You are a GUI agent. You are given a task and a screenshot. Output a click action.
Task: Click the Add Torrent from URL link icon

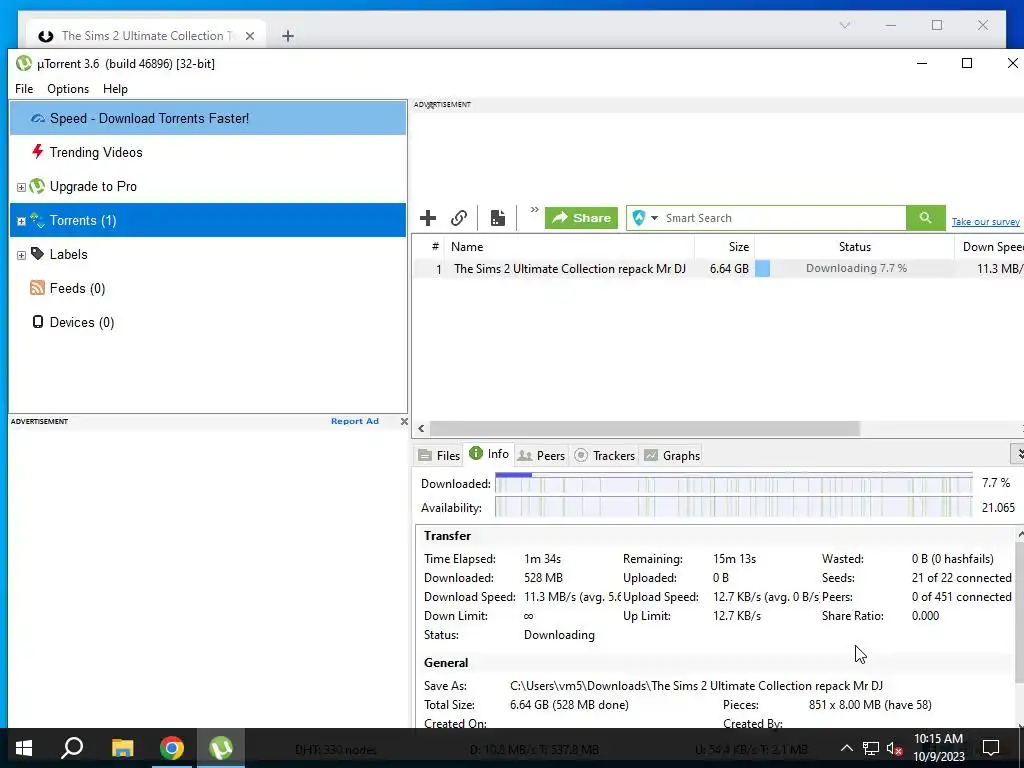[x=459, y=217]
